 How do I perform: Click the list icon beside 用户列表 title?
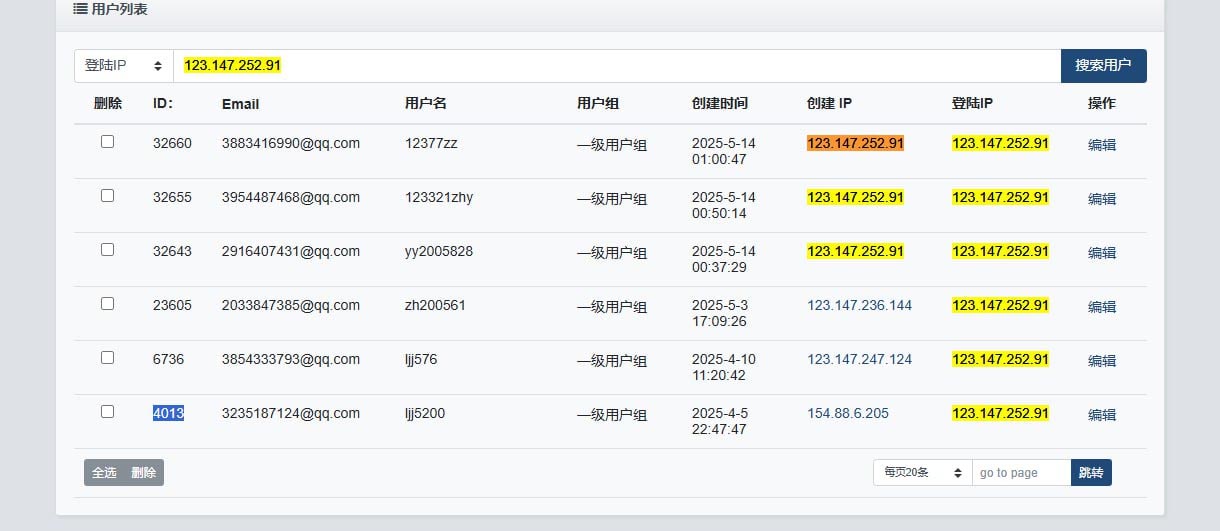click(x=80, y=9)
